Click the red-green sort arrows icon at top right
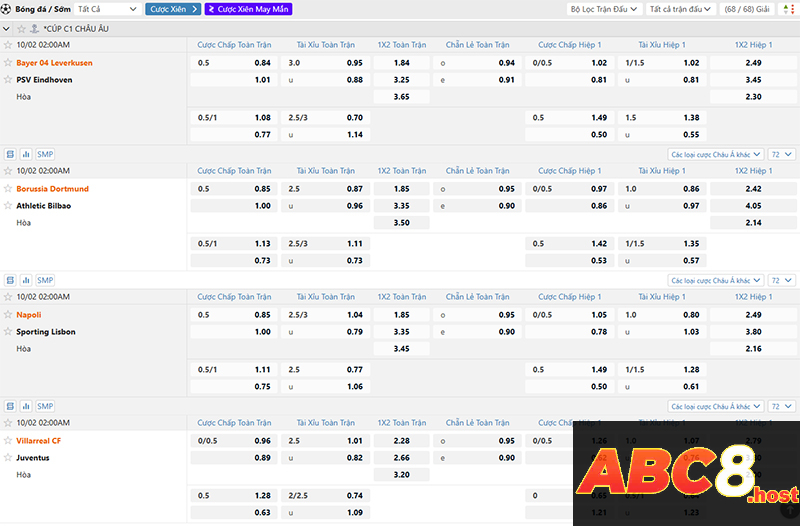Viewport: 800px width, 526px height. pos(790,9)
